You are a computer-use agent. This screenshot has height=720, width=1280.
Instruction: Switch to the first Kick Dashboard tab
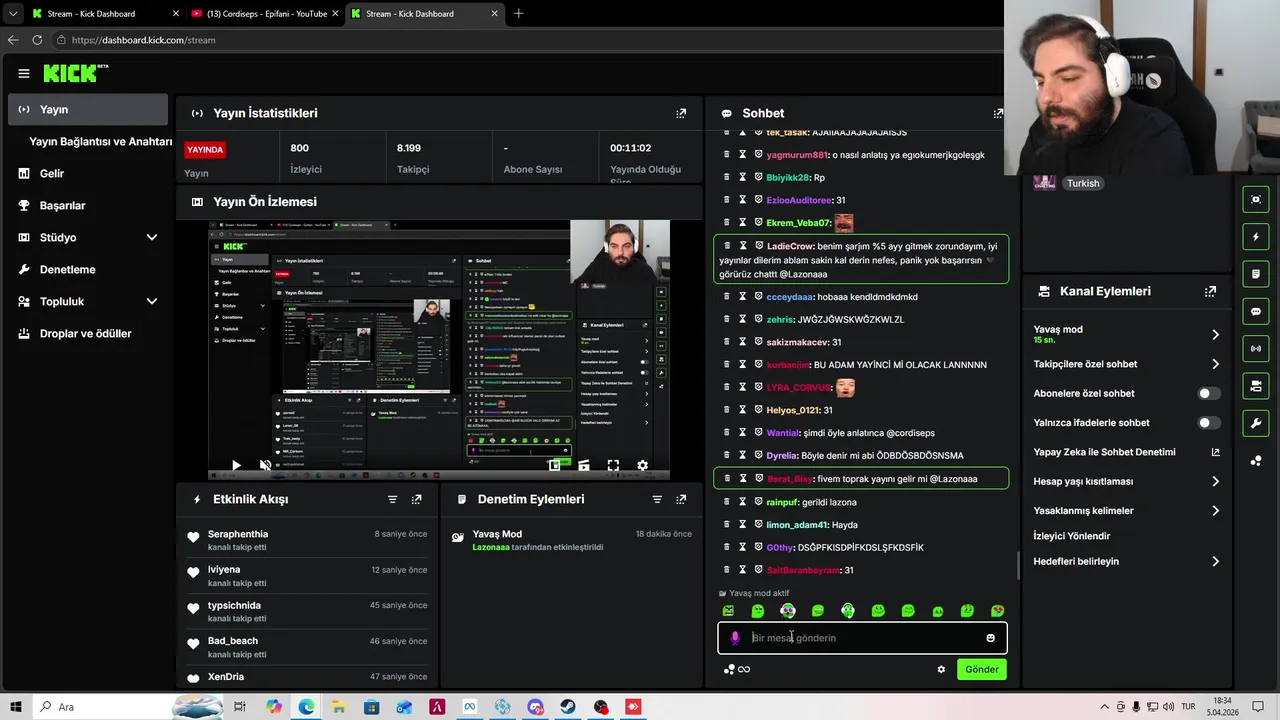[105, 14]
